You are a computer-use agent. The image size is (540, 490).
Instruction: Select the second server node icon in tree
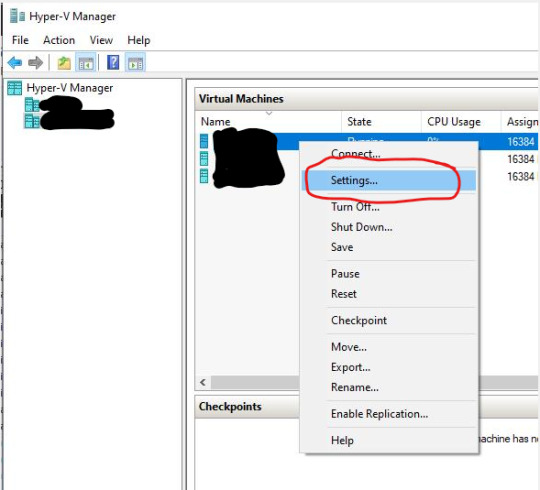coord(32,121)
